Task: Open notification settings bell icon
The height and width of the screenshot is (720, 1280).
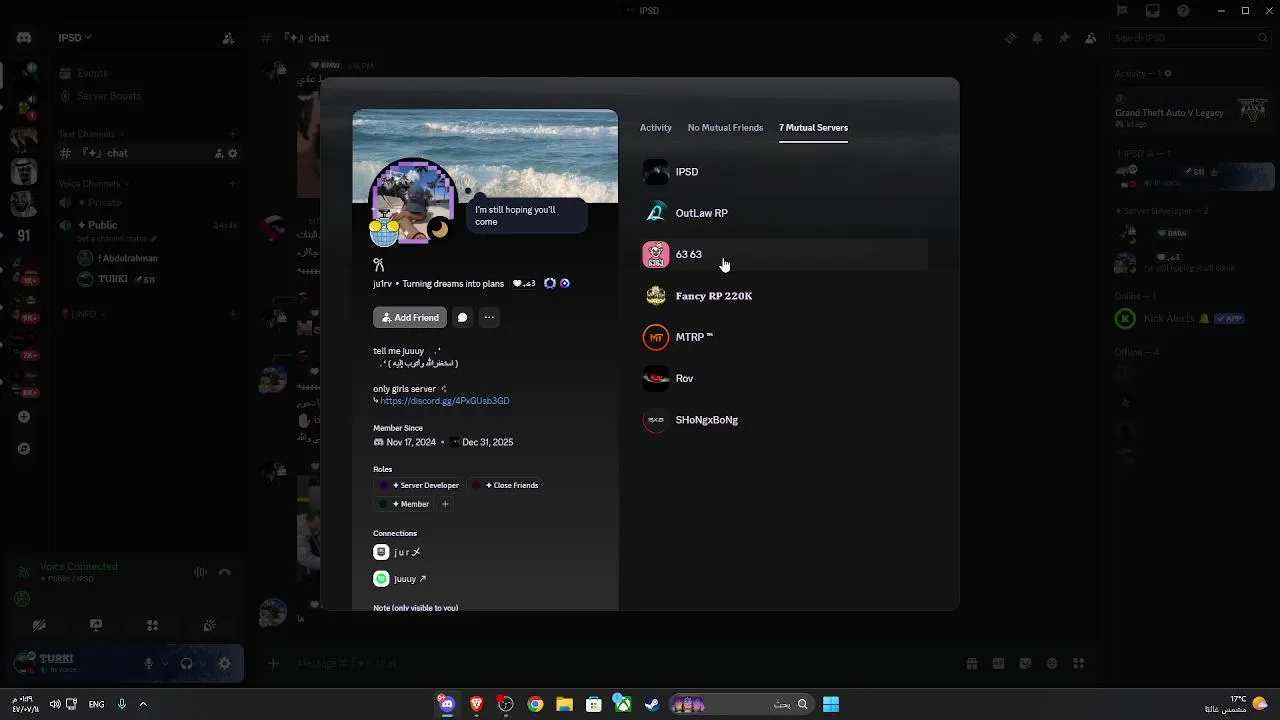Action: coord(1037,38)
